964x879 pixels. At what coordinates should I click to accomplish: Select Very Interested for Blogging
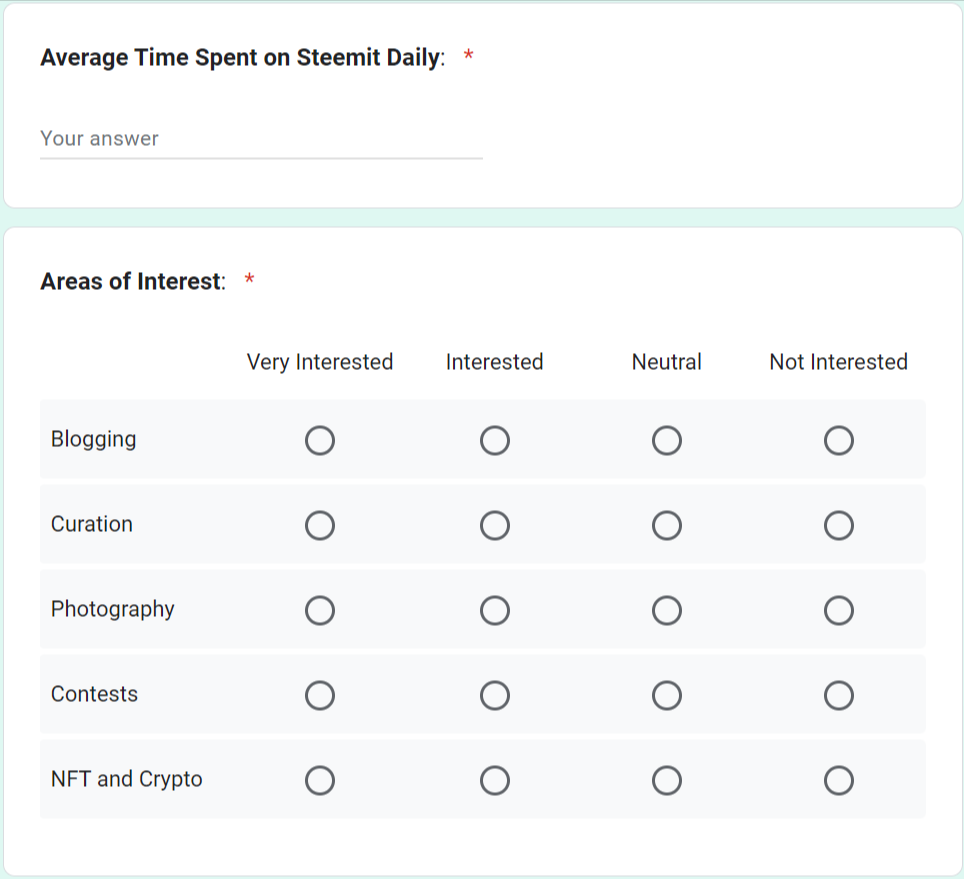click(320, 440)
